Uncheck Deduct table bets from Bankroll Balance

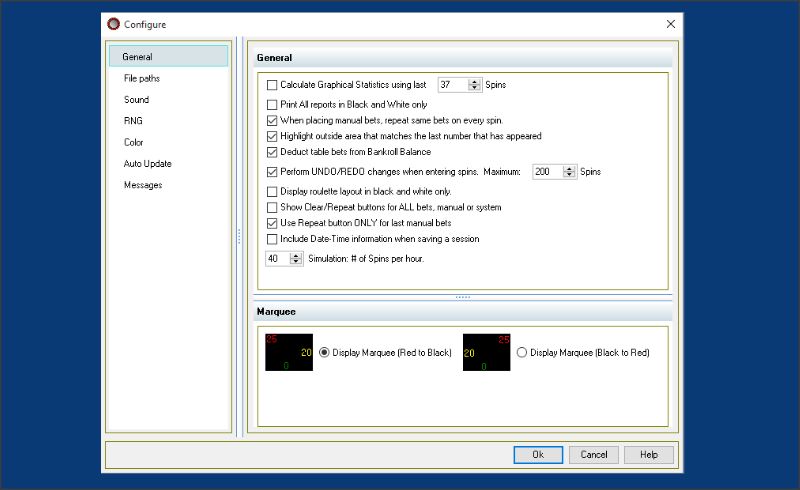tap(272, 152)
